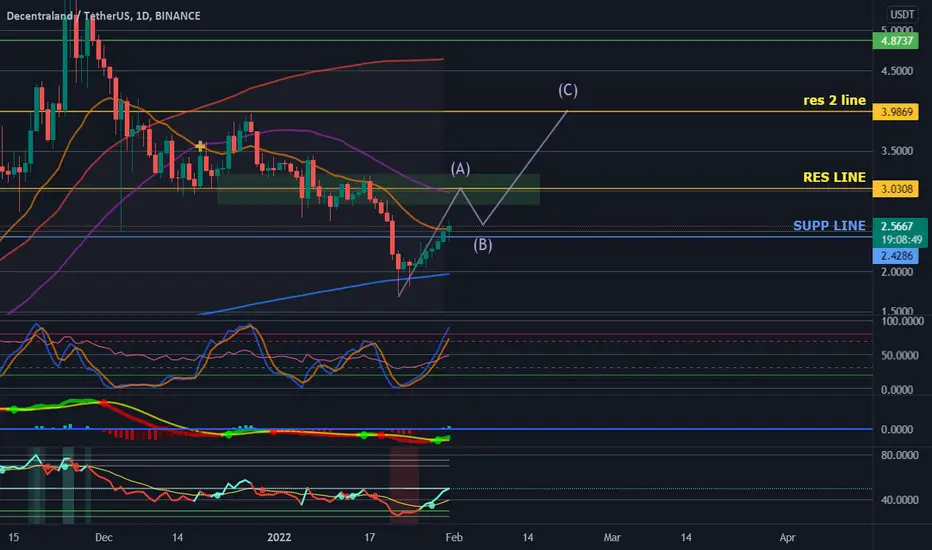Click the 80.0000 RSI scale value
This screenshot has width=932, height=550.
point(899,455)
